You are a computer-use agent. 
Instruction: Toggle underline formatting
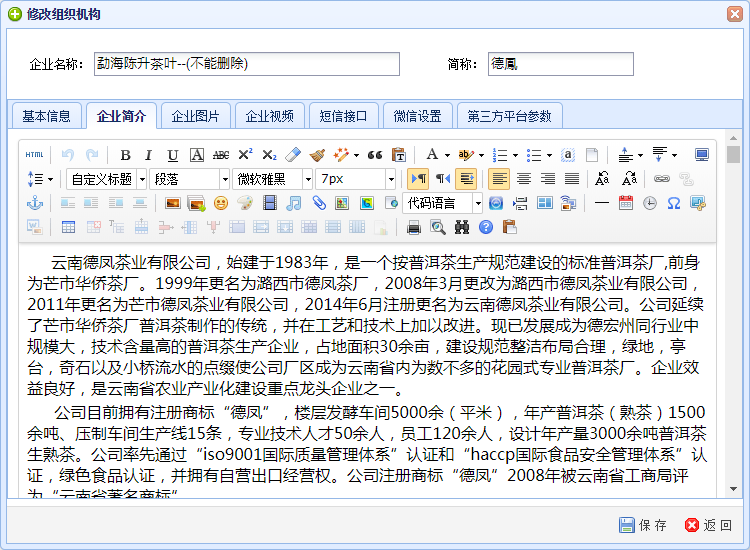[173, 155]
